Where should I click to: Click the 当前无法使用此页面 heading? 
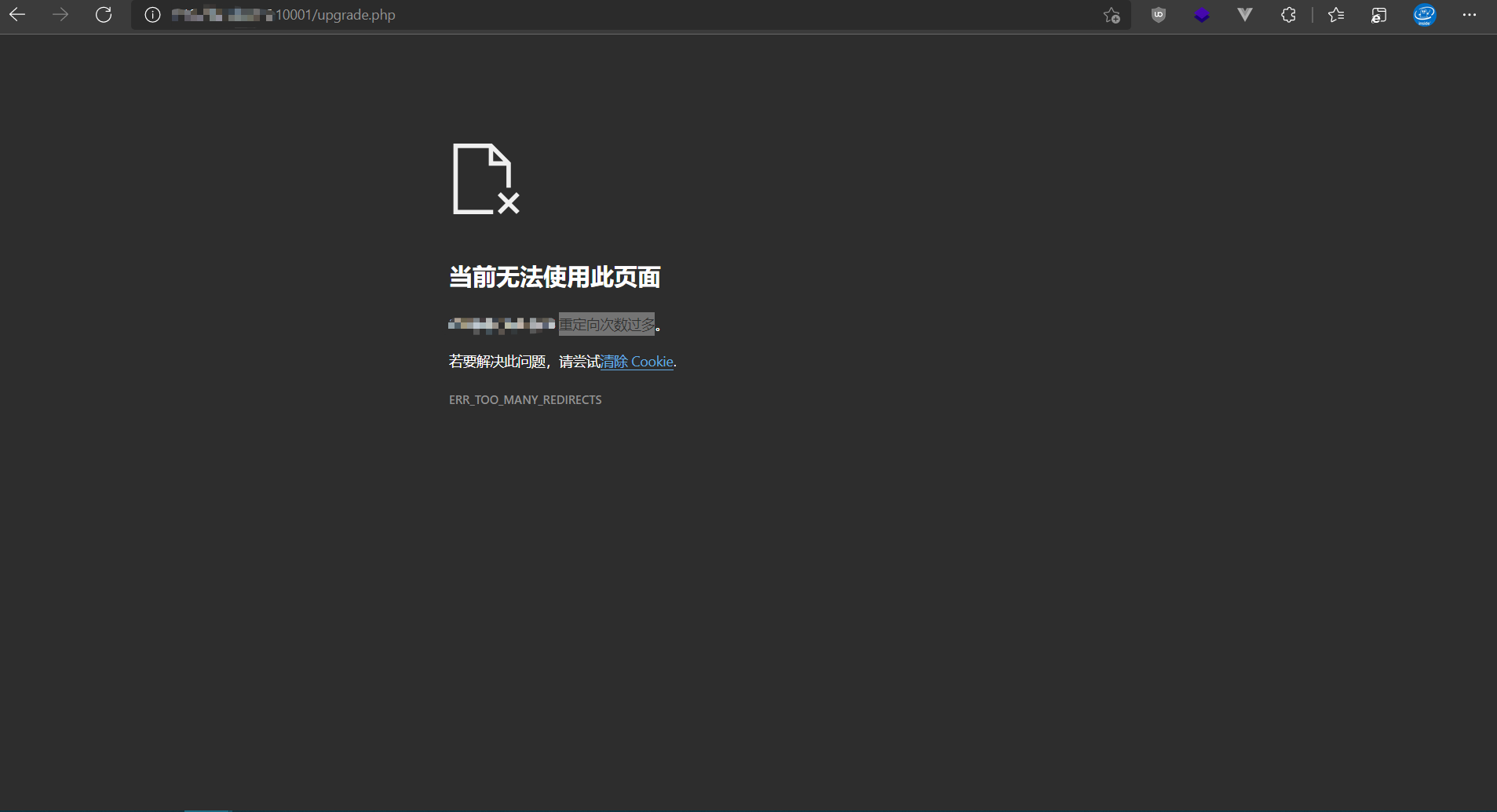554,277
